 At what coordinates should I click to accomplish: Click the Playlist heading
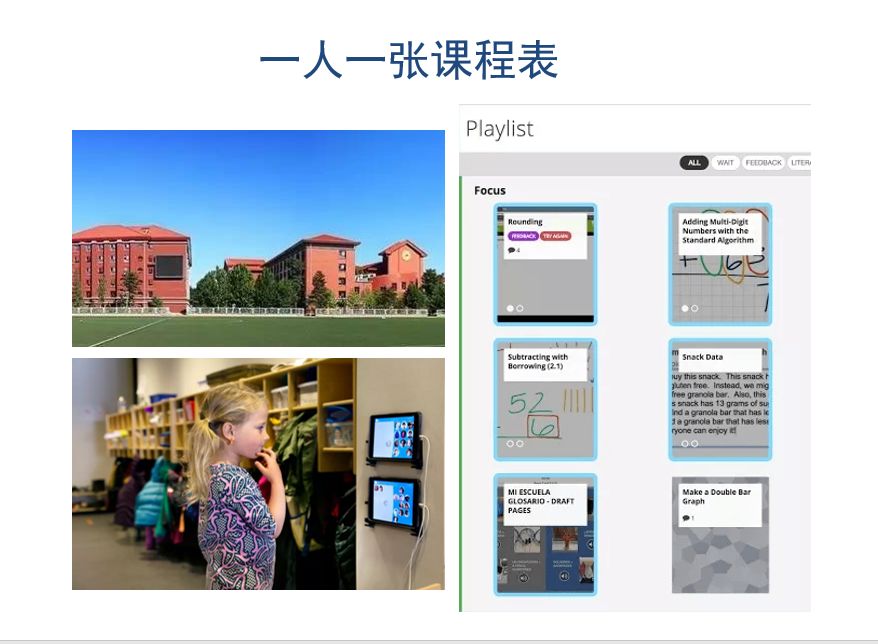pos(499,129)
